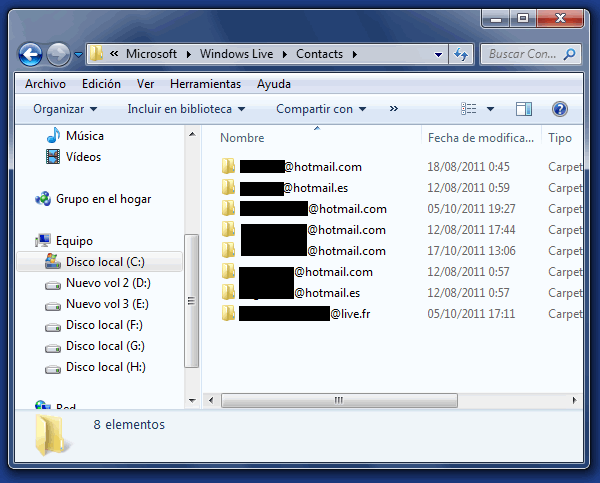The image size is (600, 483).
Task: Sort by Nombre column header
Action: tap(242, 138)
